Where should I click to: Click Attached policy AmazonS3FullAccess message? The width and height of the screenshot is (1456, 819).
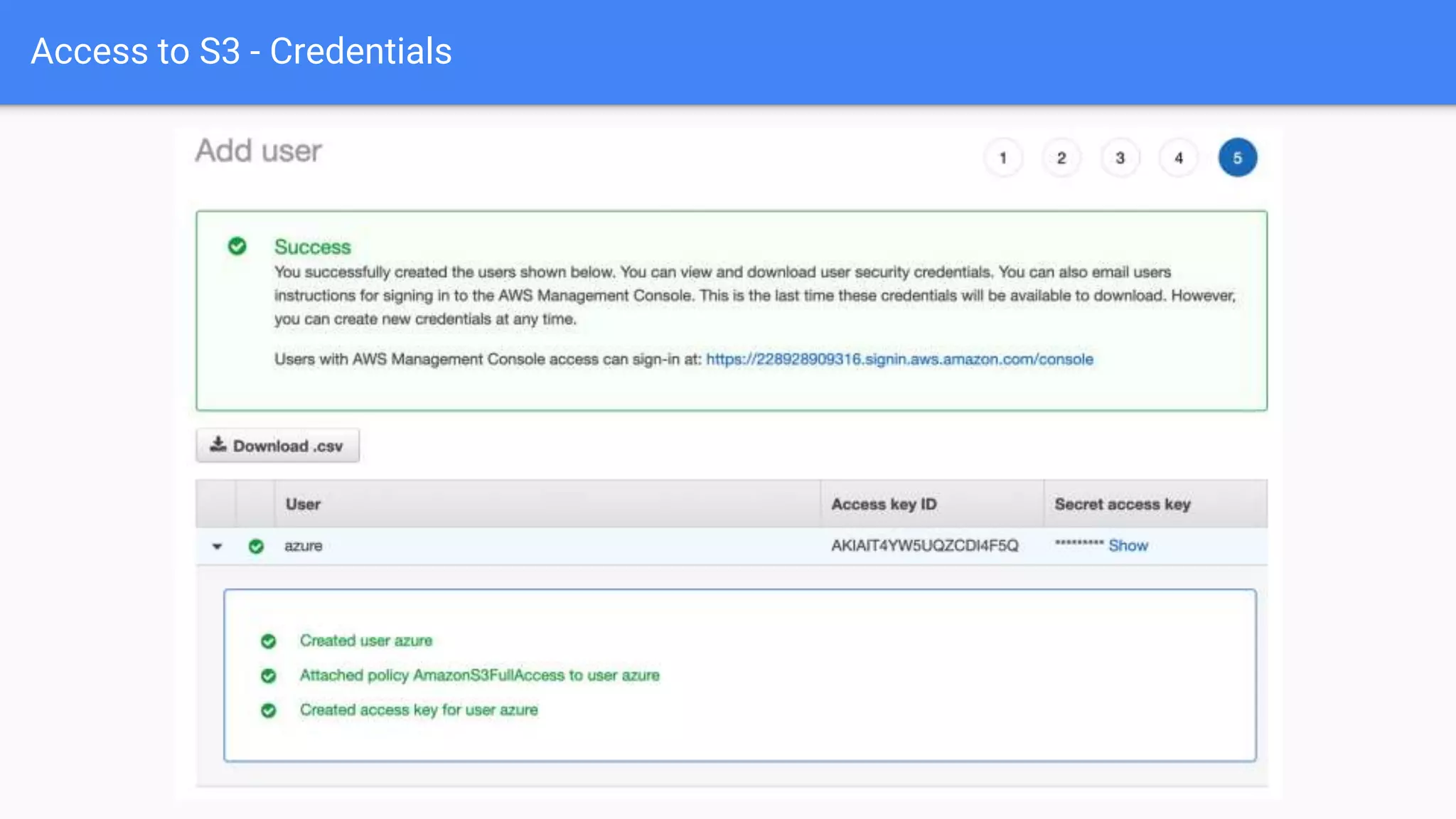pos(480,675)
